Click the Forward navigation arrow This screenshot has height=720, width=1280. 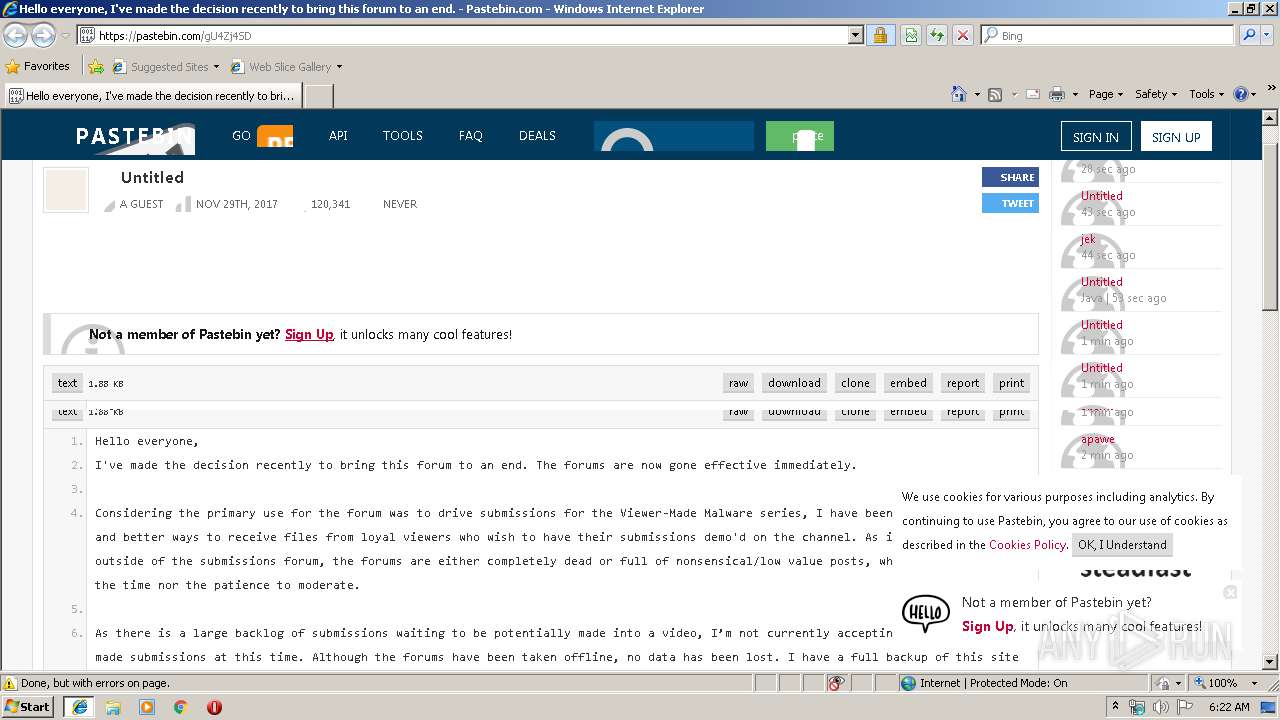click(x=43, y=35)
